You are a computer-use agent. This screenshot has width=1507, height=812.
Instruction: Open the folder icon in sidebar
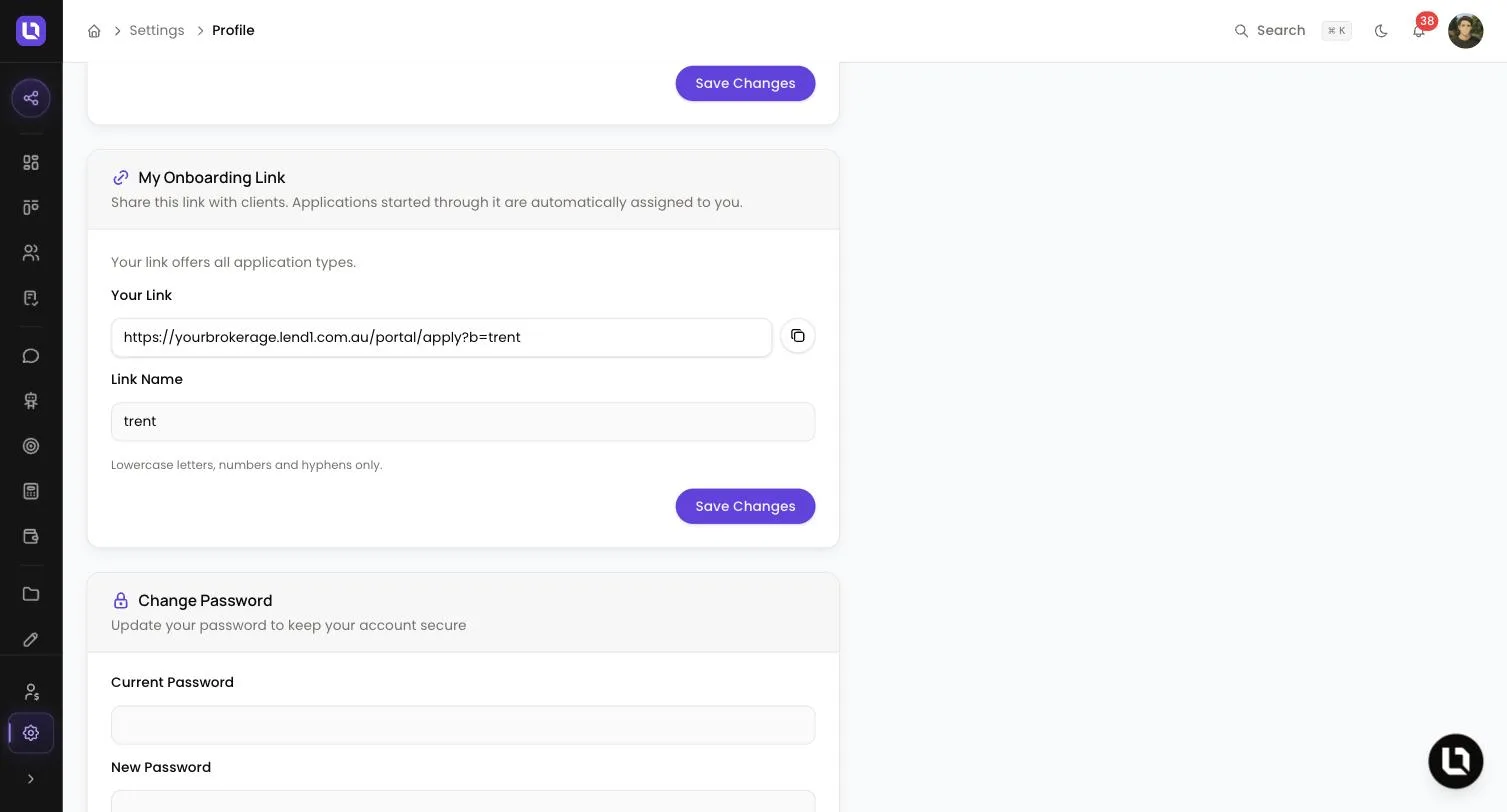(x=31, y=594)
